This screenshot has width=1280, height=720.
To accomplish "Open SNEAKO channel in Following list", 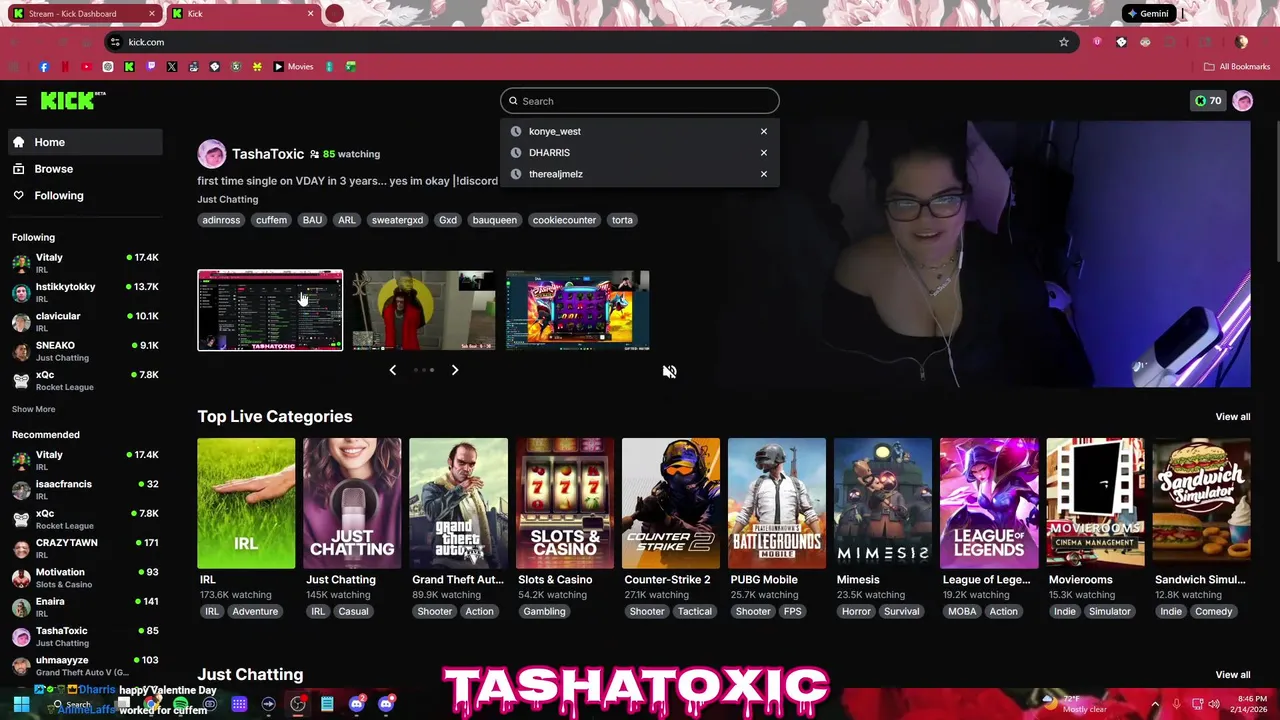I will [85, 351].
